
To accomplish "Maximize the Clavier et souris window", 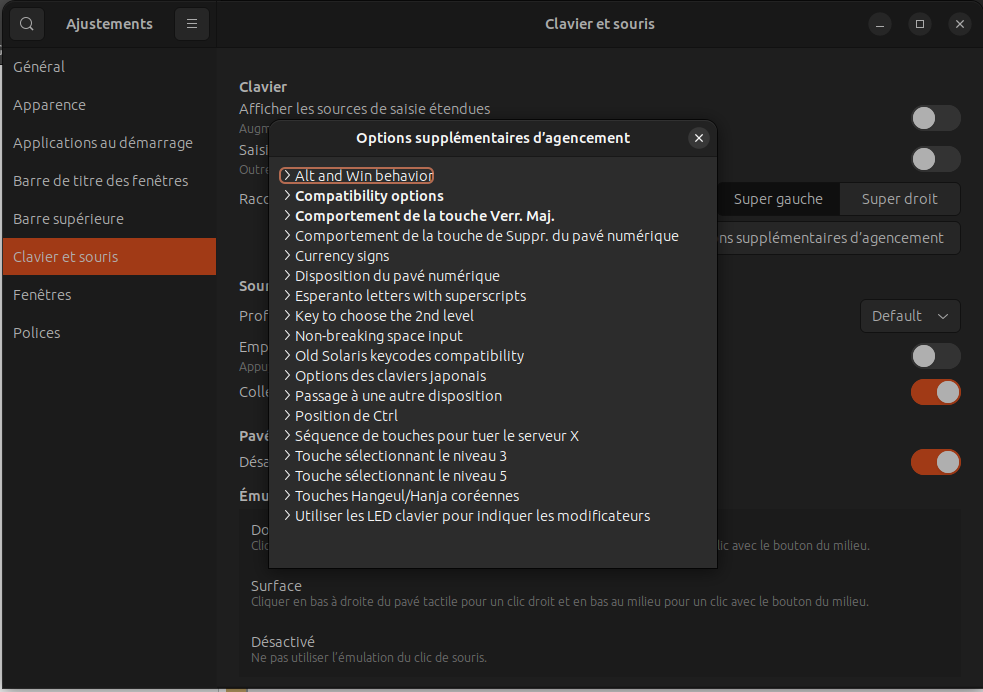I will [x=919, y=24].
